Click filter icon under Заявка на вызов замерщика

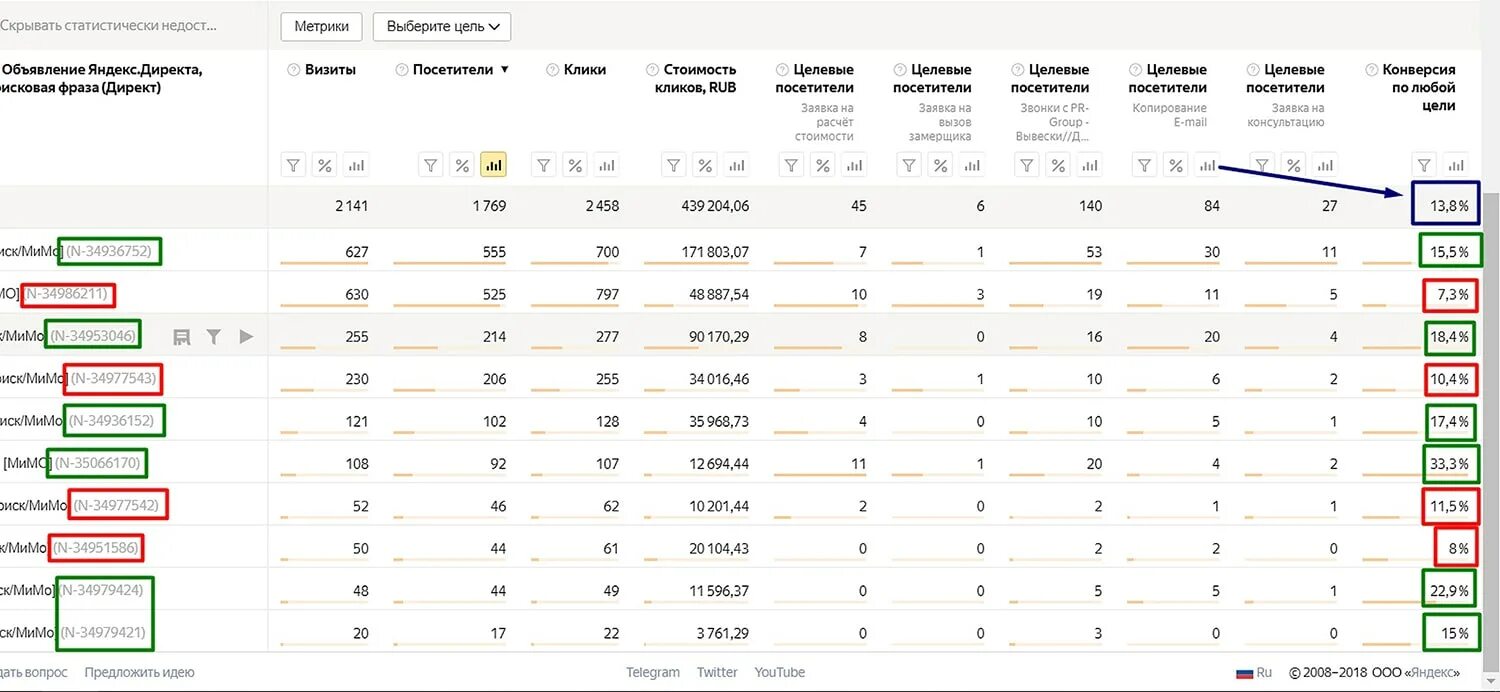(x=910, y=165)
